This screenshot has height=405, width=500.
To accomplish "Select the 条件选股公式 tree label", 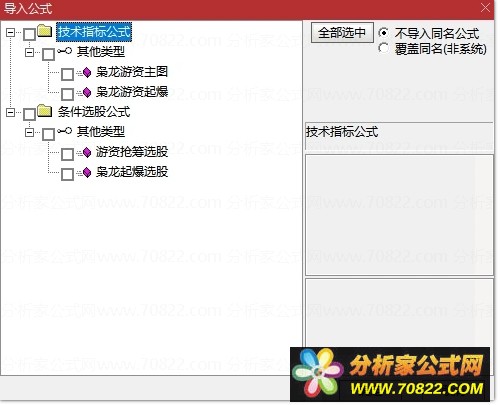I will click(x=94, y=112).
